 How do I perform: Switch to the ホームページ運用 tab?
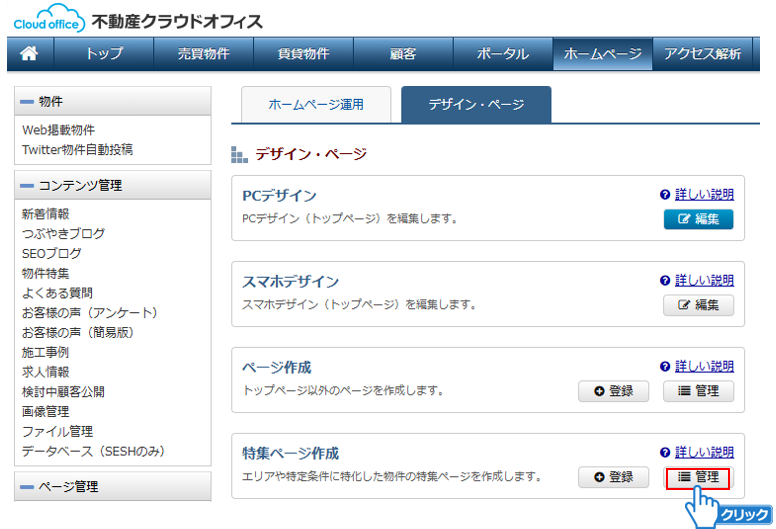click(316, 104)
